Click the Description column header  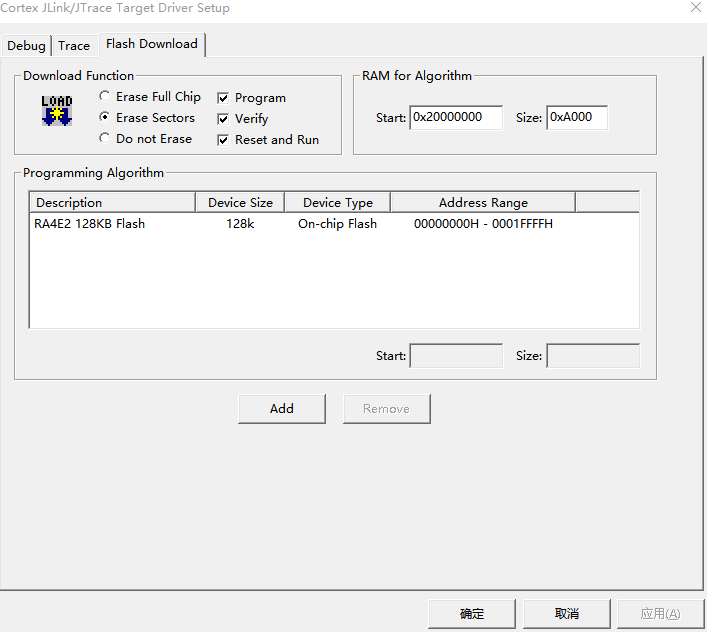tap(112, 203)
